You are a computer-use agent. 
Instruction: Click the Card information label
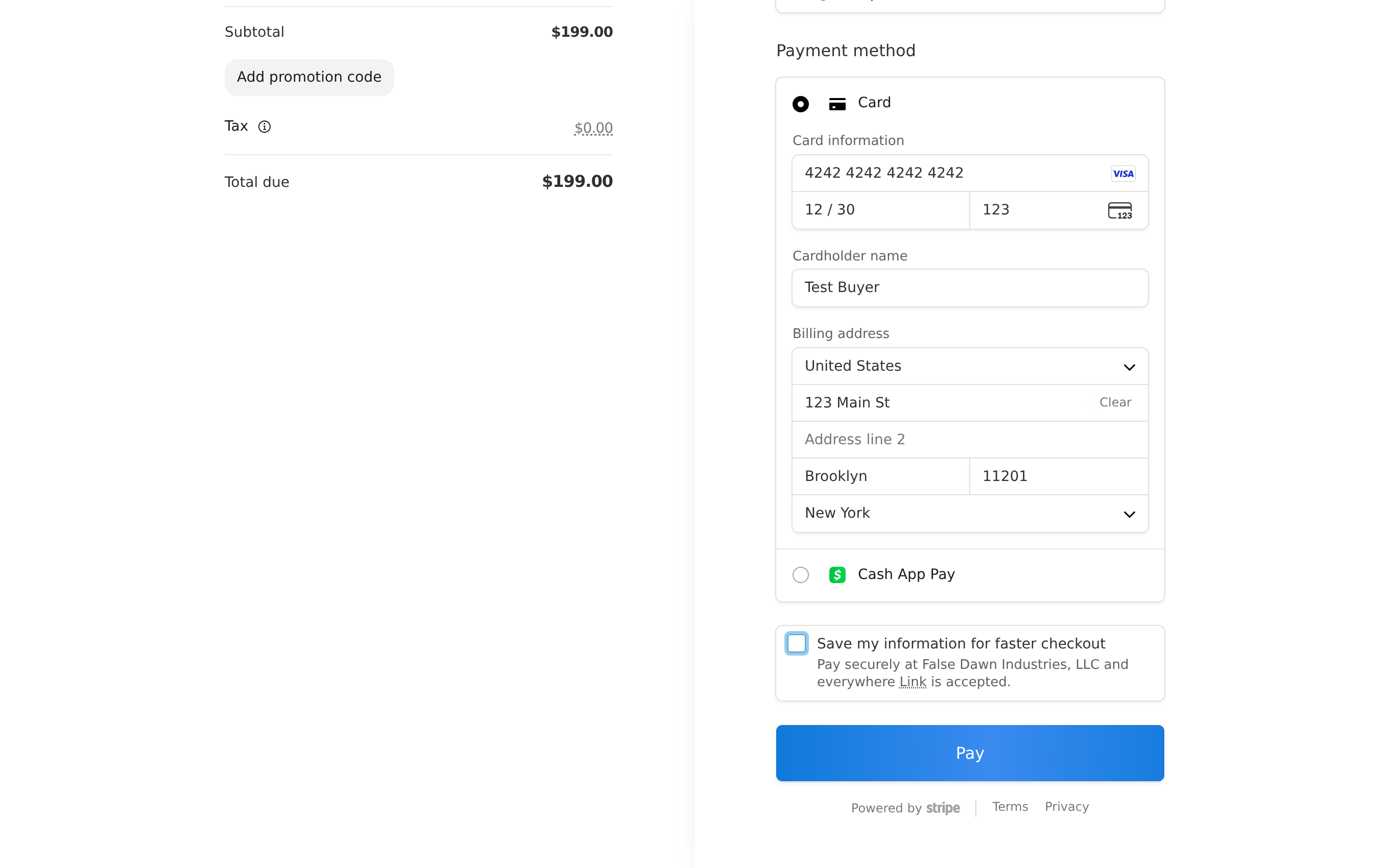pyautogui.click(x=848, y=140)
